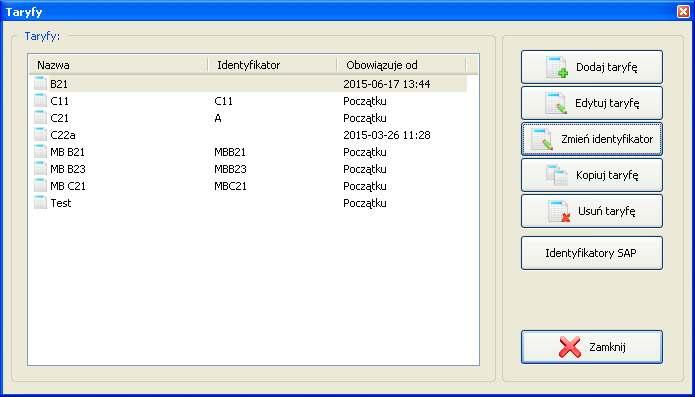
Task: Click identifier cell in the C11 row
Action: [x=223, y=101]
